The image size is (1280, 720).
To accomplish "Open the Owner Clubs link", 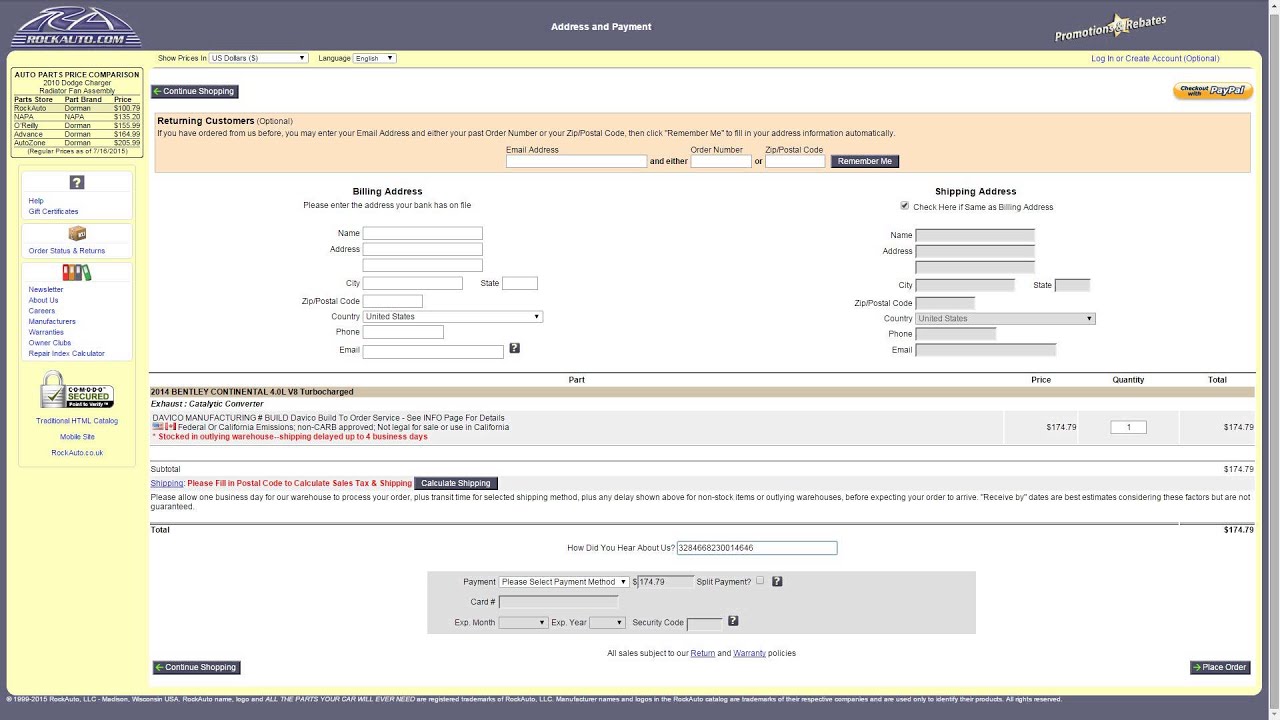I will [x=50, y=343].
